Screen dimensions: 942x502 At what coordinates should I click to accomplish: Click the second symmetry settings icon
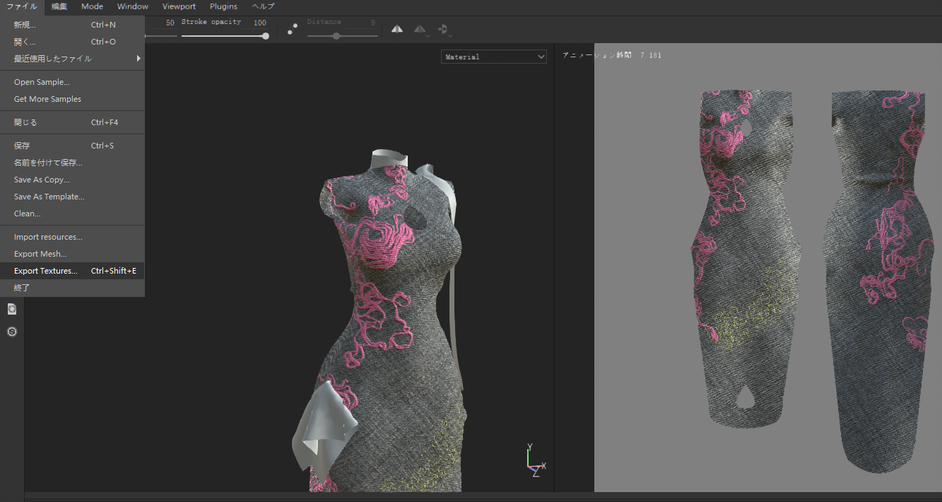point(420,30)
